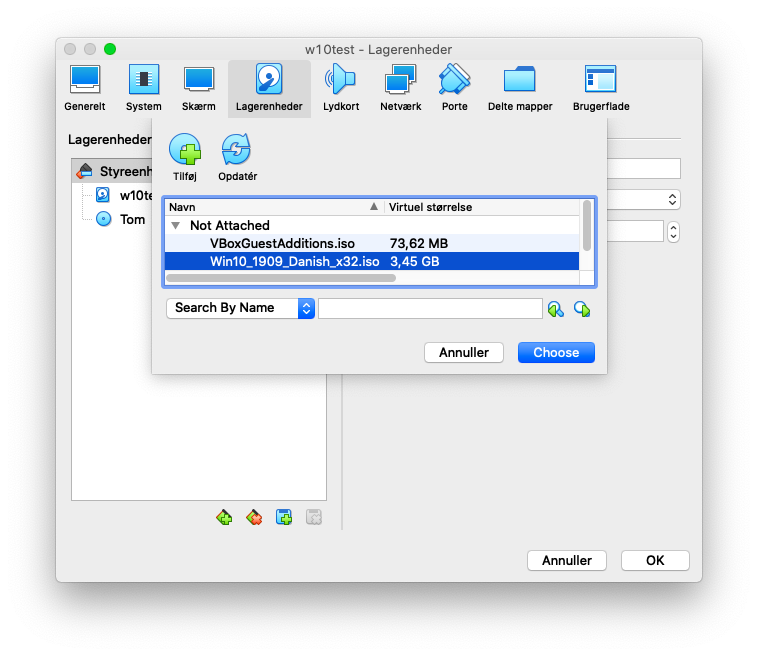Open the Search By Name dropdown

[x=240, y=308]
